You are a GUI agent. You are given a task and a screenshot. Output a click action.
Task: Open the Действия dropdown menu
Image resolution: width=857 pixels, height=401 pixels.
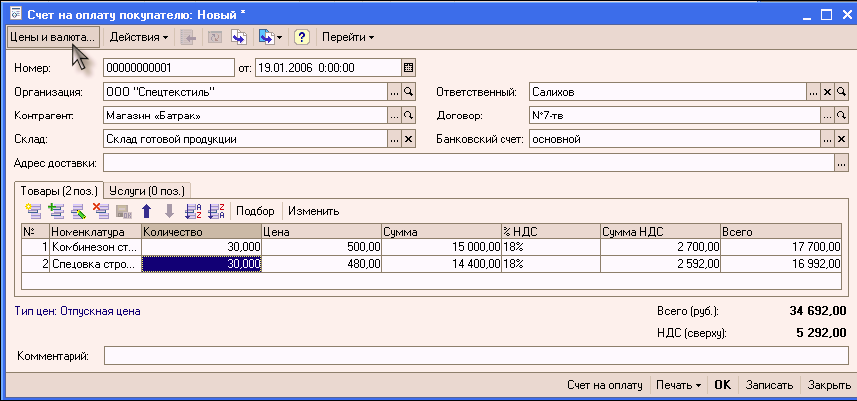138,37
